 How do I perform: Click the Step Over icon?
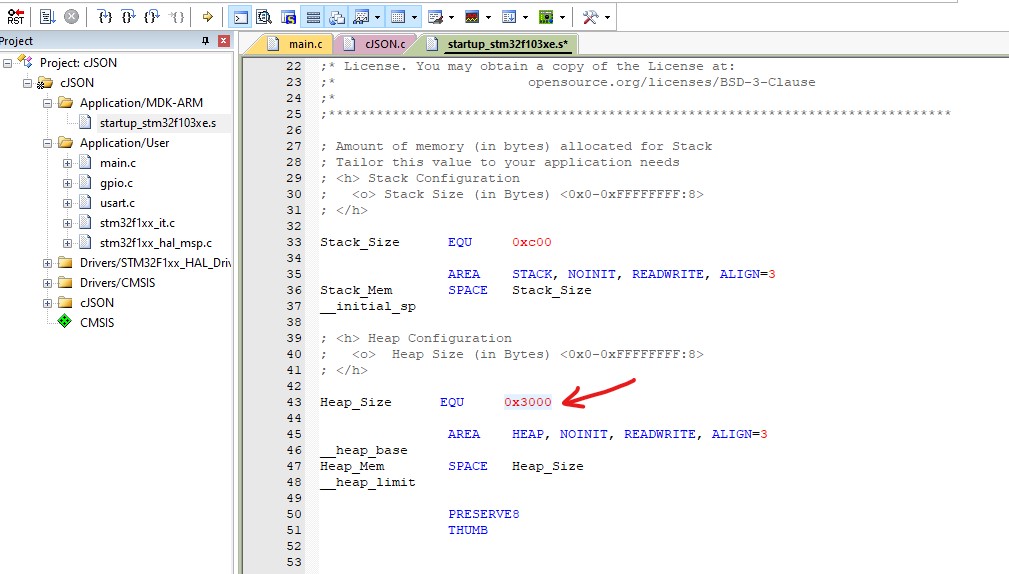click(x=129, y=17)
